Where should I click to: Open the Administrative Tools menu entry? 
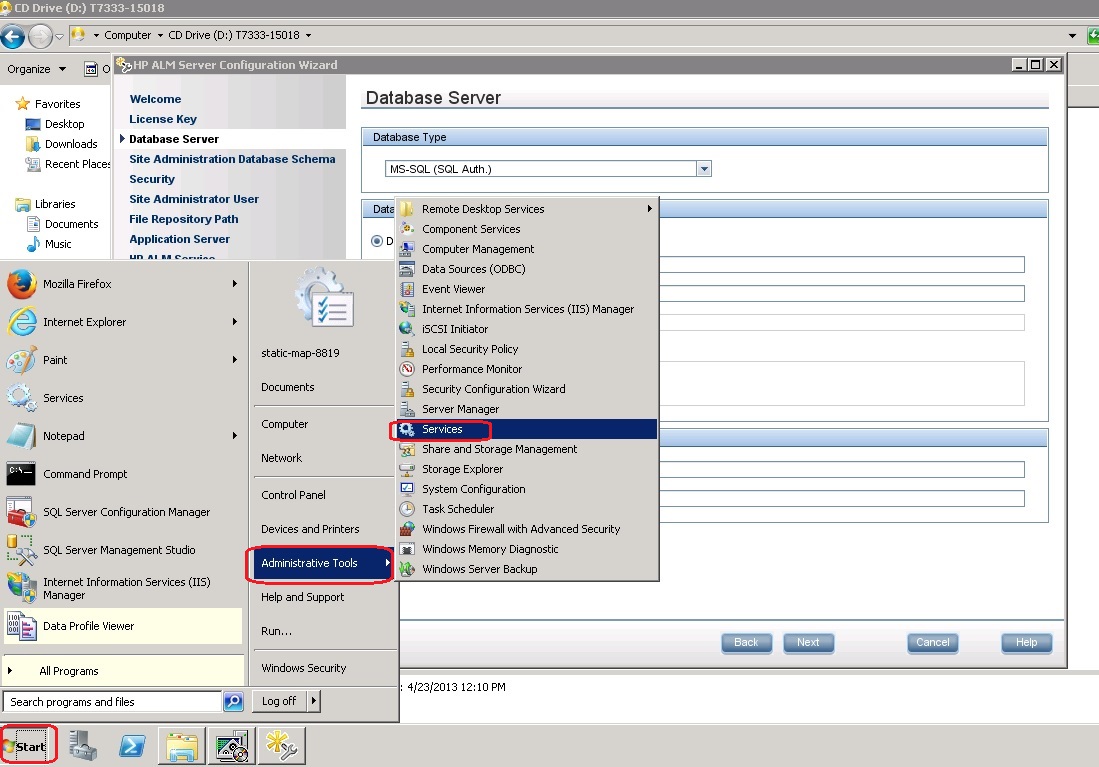(x=322, y=563)
